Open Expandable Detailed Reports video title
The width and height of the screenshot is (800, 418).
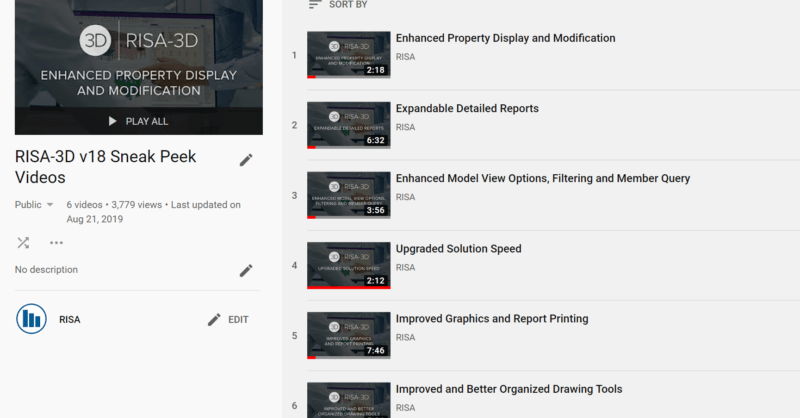pos(467,109)
